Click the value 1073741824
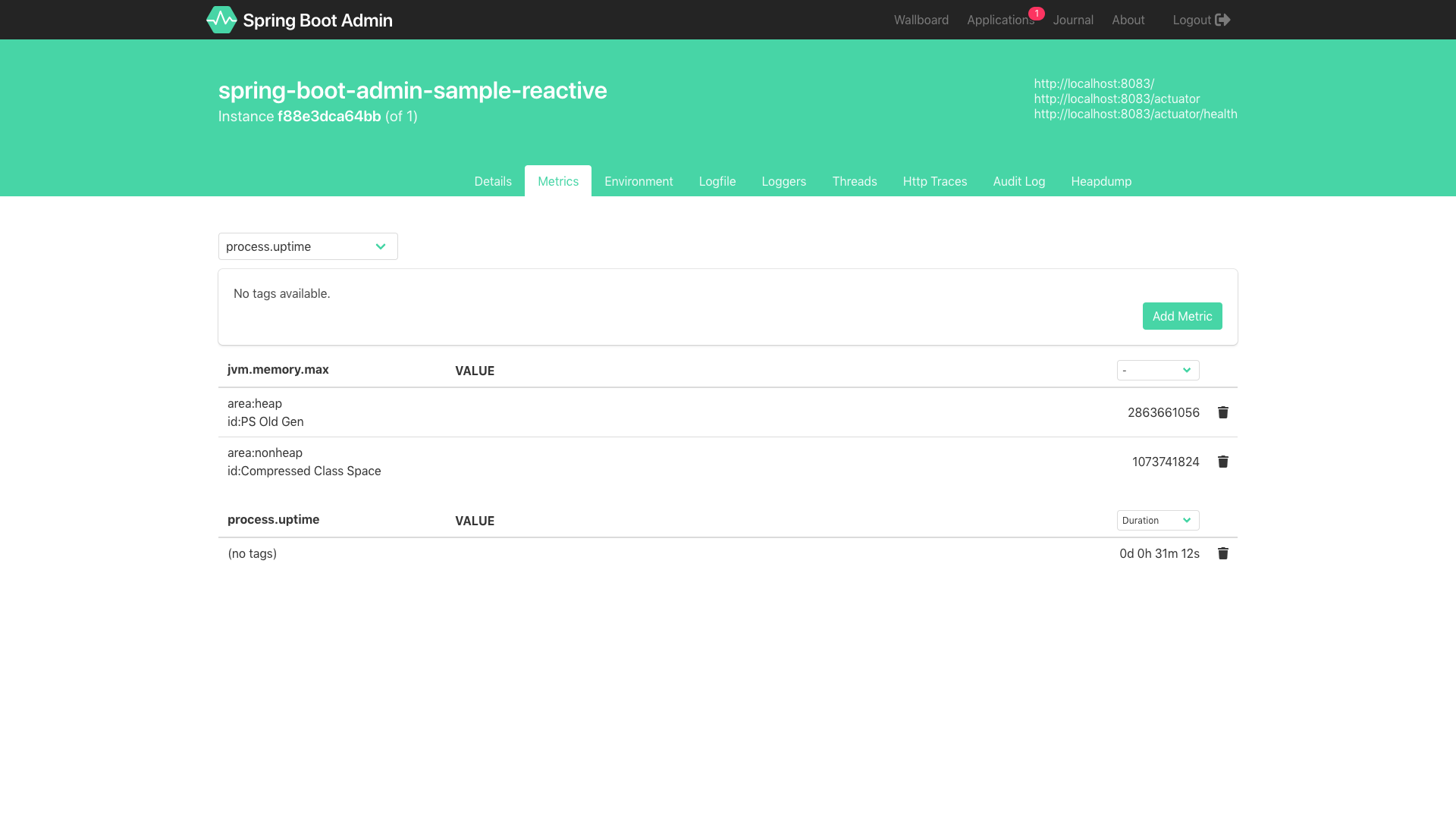 point(1166,462)
